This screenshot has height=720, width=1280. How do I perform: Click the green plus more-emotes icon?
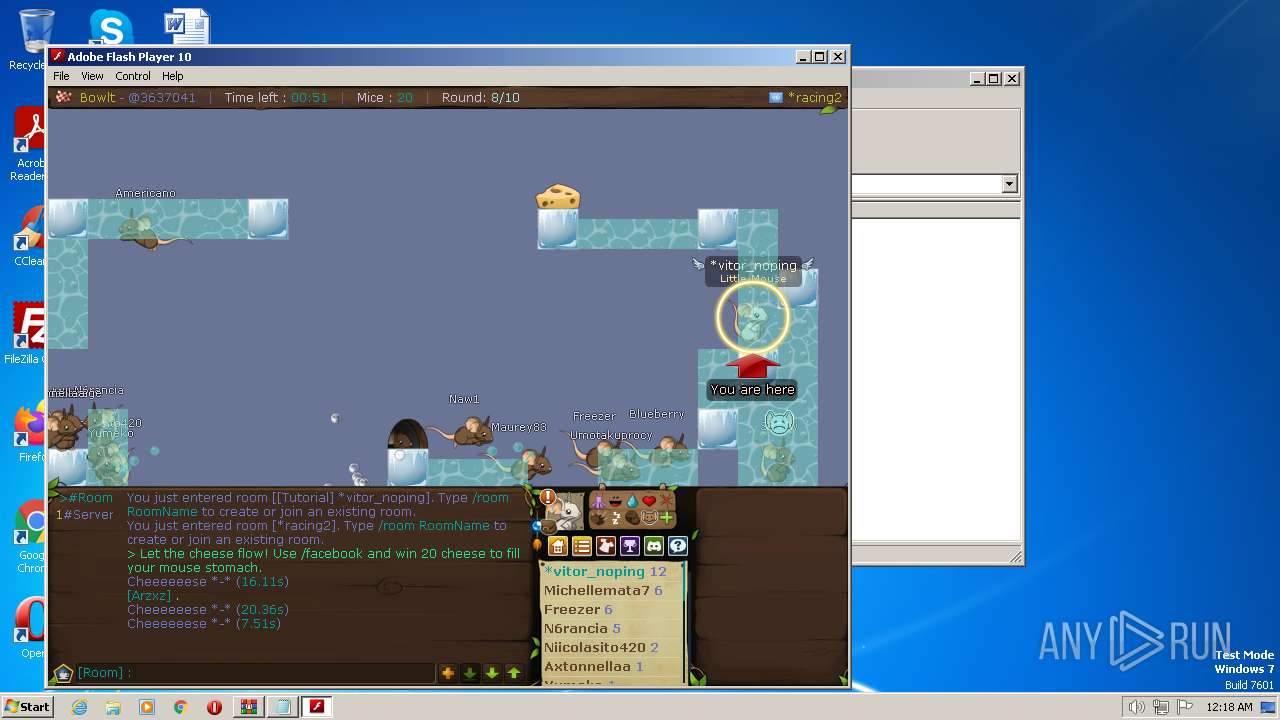click(x=666, y=518)
